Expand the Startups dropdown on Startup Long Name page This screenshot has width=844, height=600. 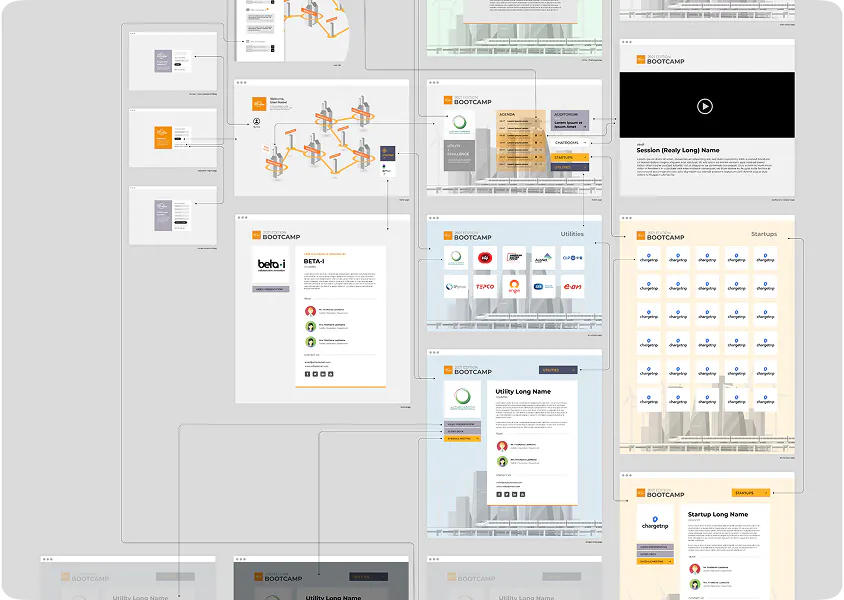[751, 493]
